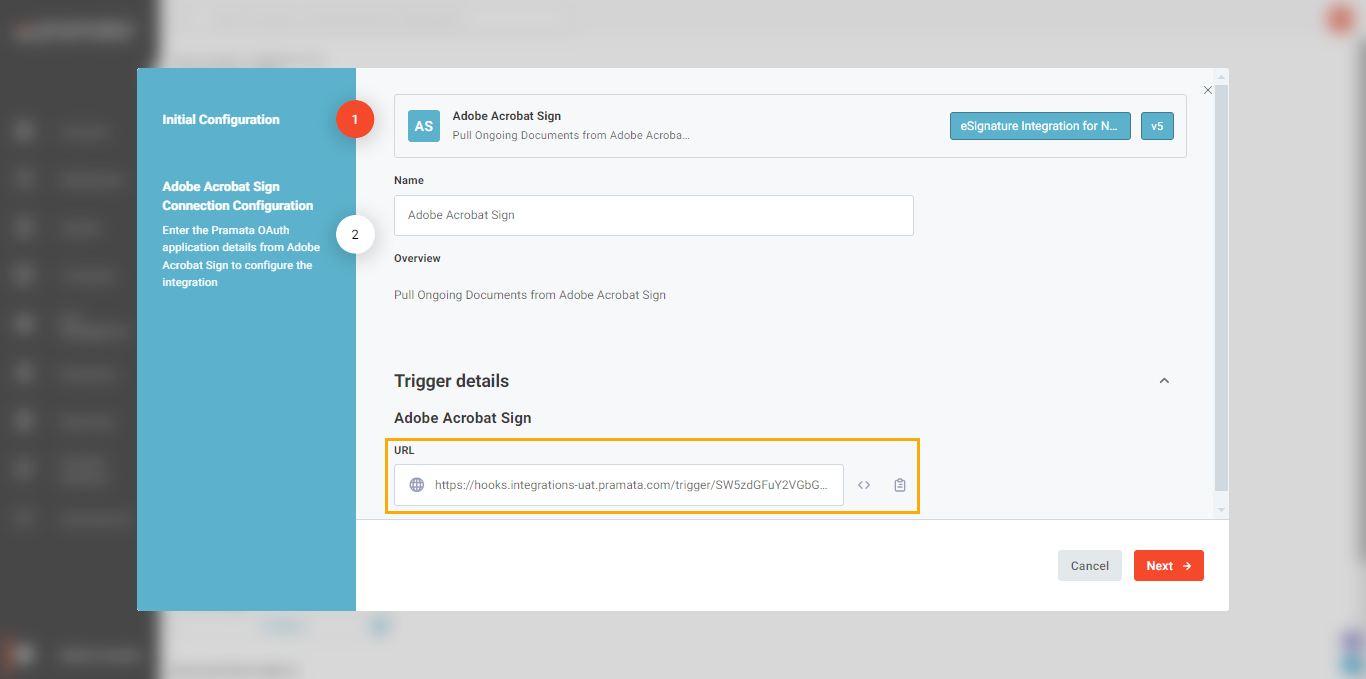Viewport: 1366px width, 679px height.
Task: Click the AS Adobe Acrobat Sign logo tile
Action: tap(424, 126)
